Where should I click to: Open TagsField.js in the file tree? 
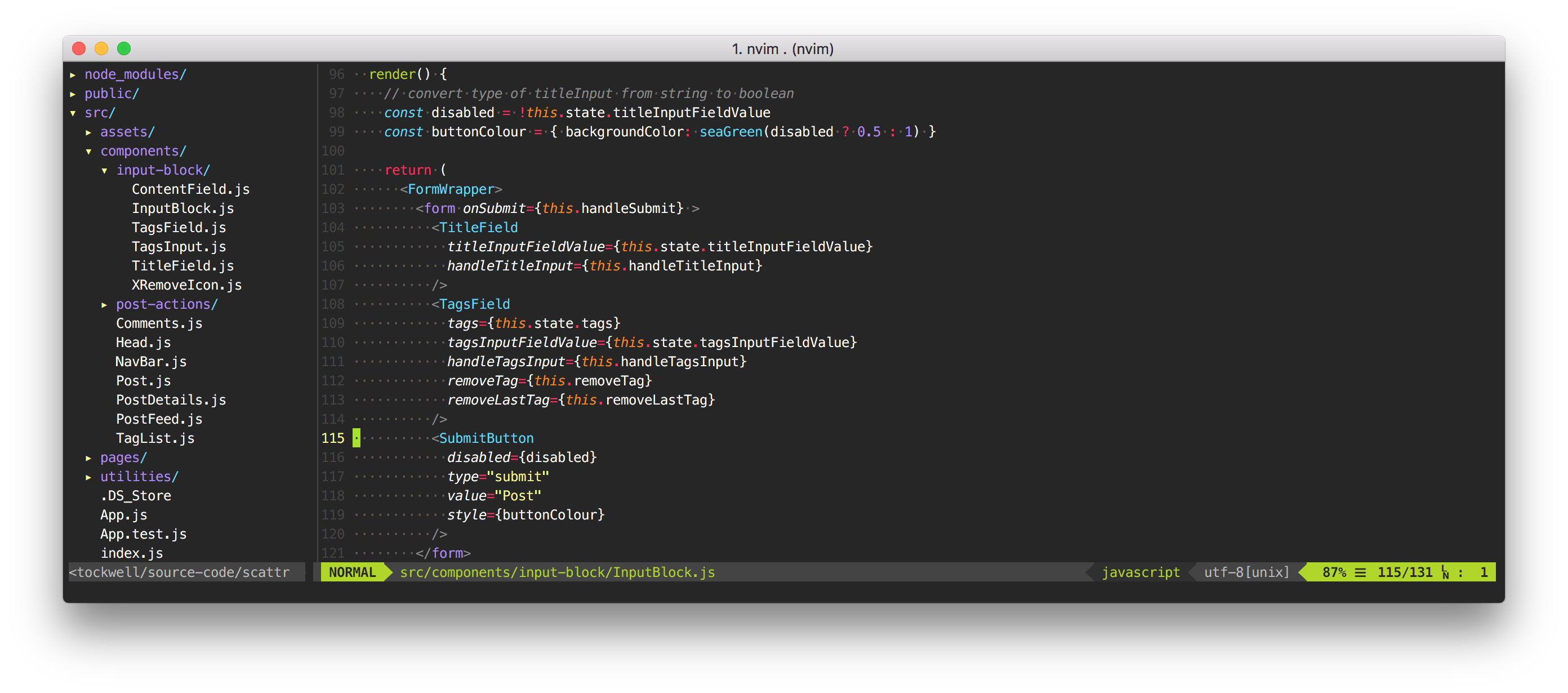coord(179,228)
